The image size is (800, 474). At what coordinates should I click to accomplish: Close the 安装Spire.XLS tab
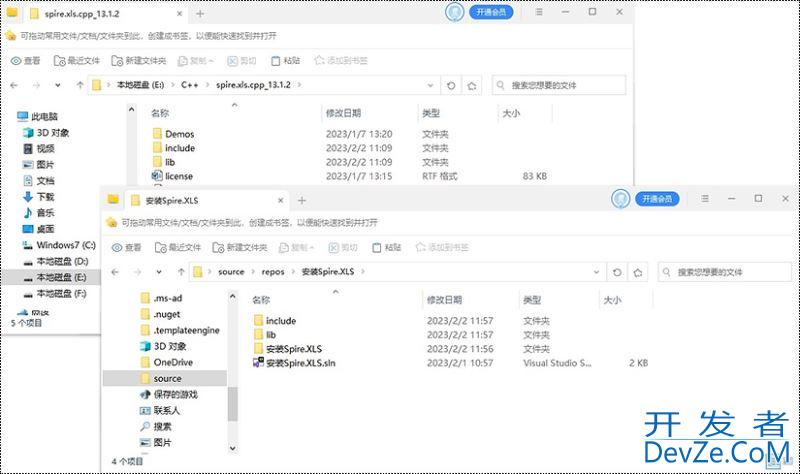click(x=281, y=201)
